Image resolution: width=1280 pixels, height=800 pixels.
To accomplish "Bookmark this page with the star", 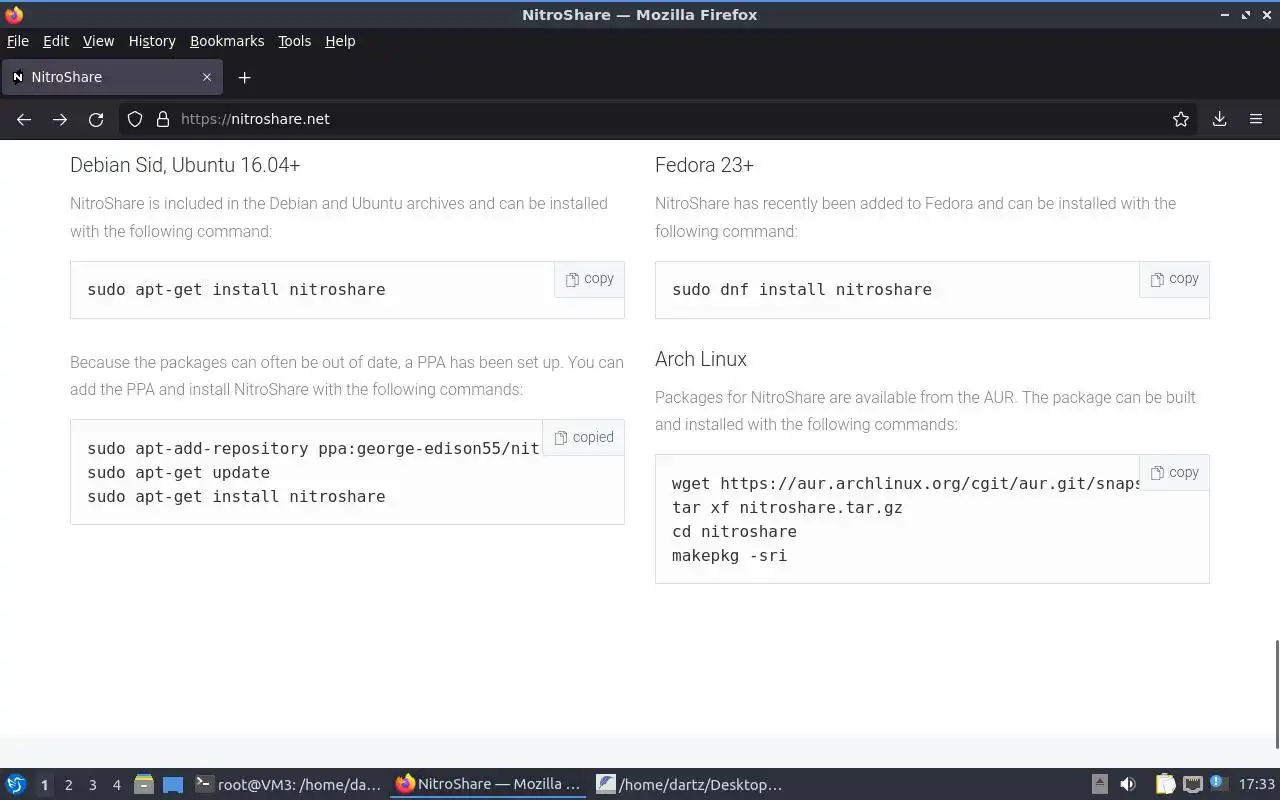I will (x=1181, y=119).
